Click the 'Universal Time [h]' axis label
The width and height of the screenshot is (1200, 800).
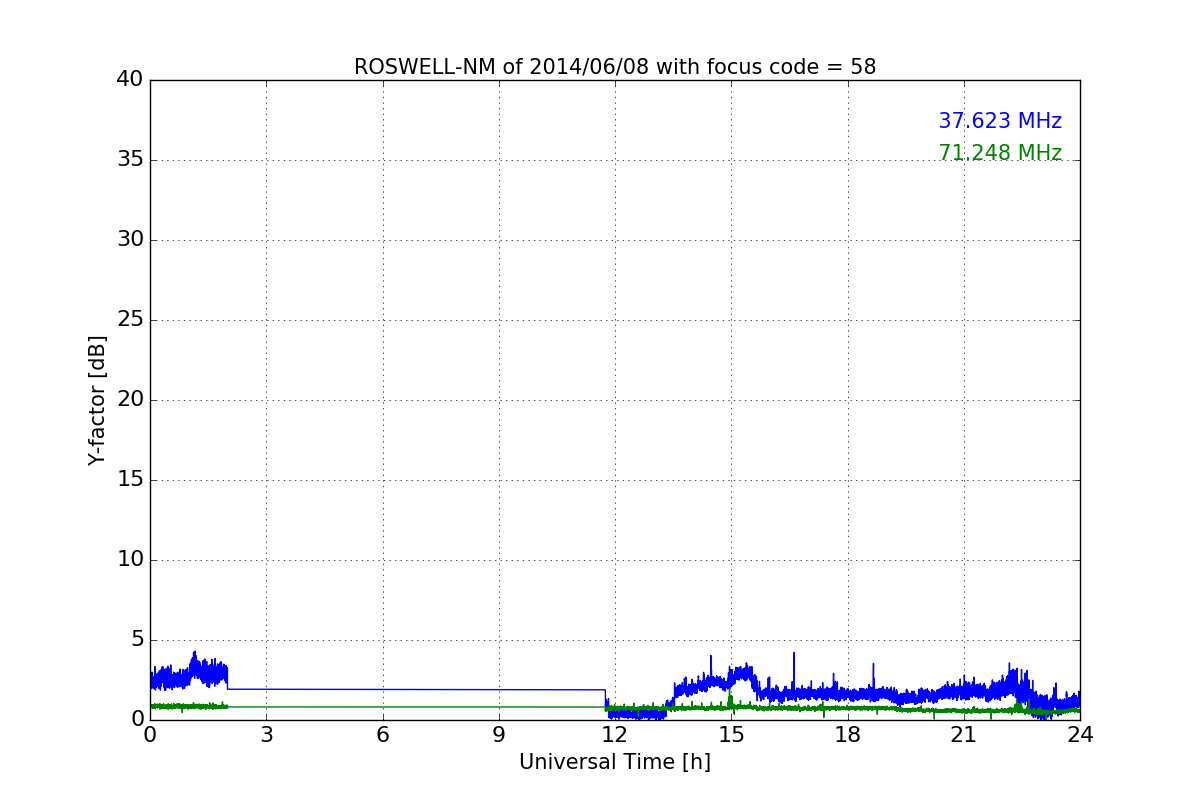tap(615, 762)
